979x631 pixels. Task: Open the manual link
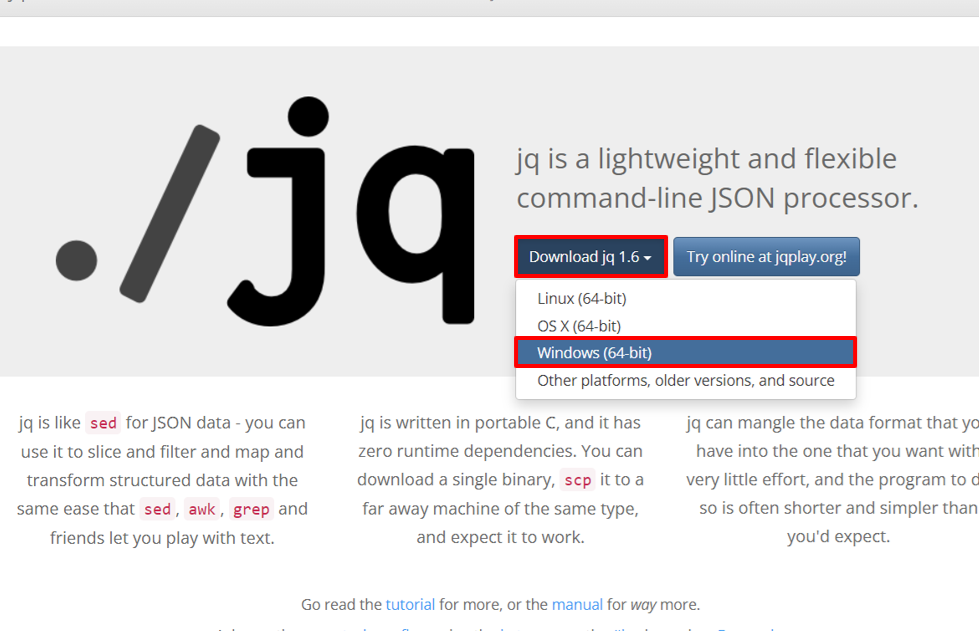[577, 604]
